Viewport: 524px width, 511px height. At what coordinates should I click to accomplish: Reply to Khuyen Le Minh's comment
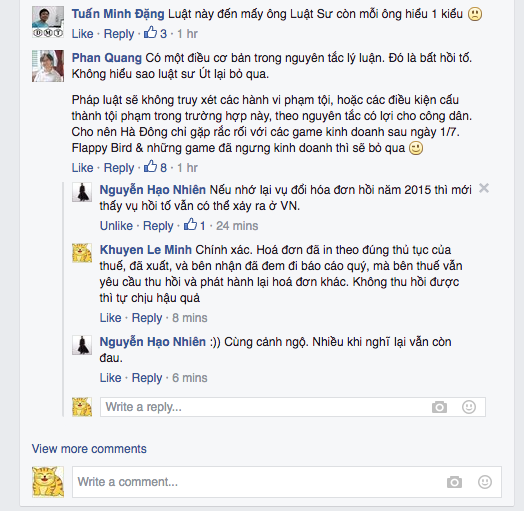click(x=147, y=318)
